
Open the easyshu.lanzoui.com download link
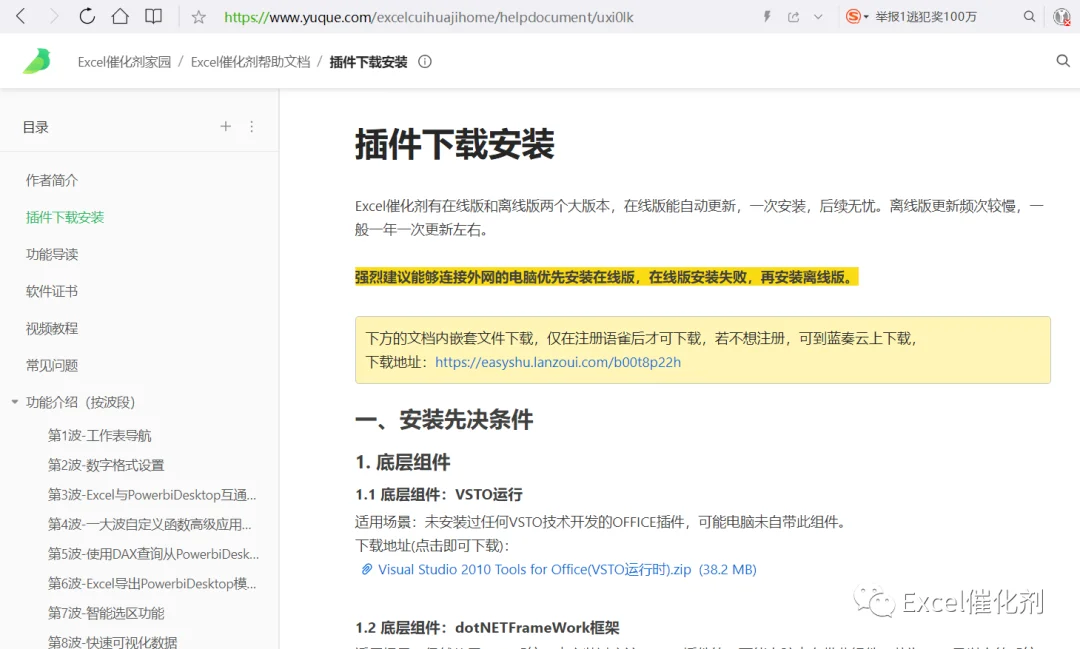pos(558,362)
